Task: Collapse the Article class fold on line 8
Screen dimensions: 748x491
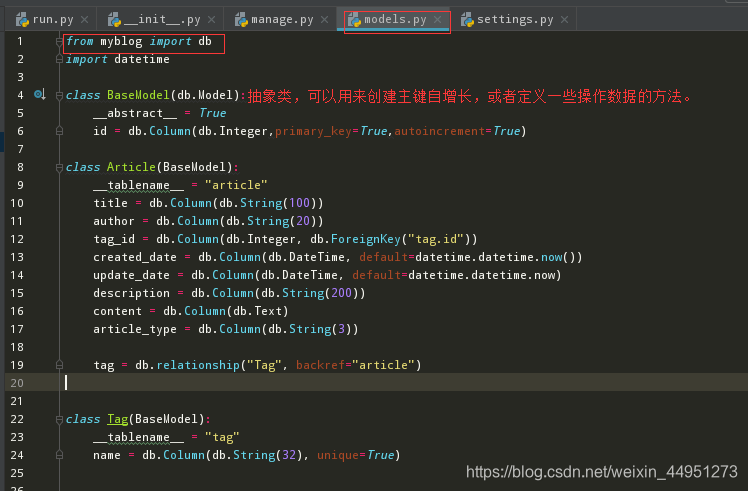Action: point(59,167)
